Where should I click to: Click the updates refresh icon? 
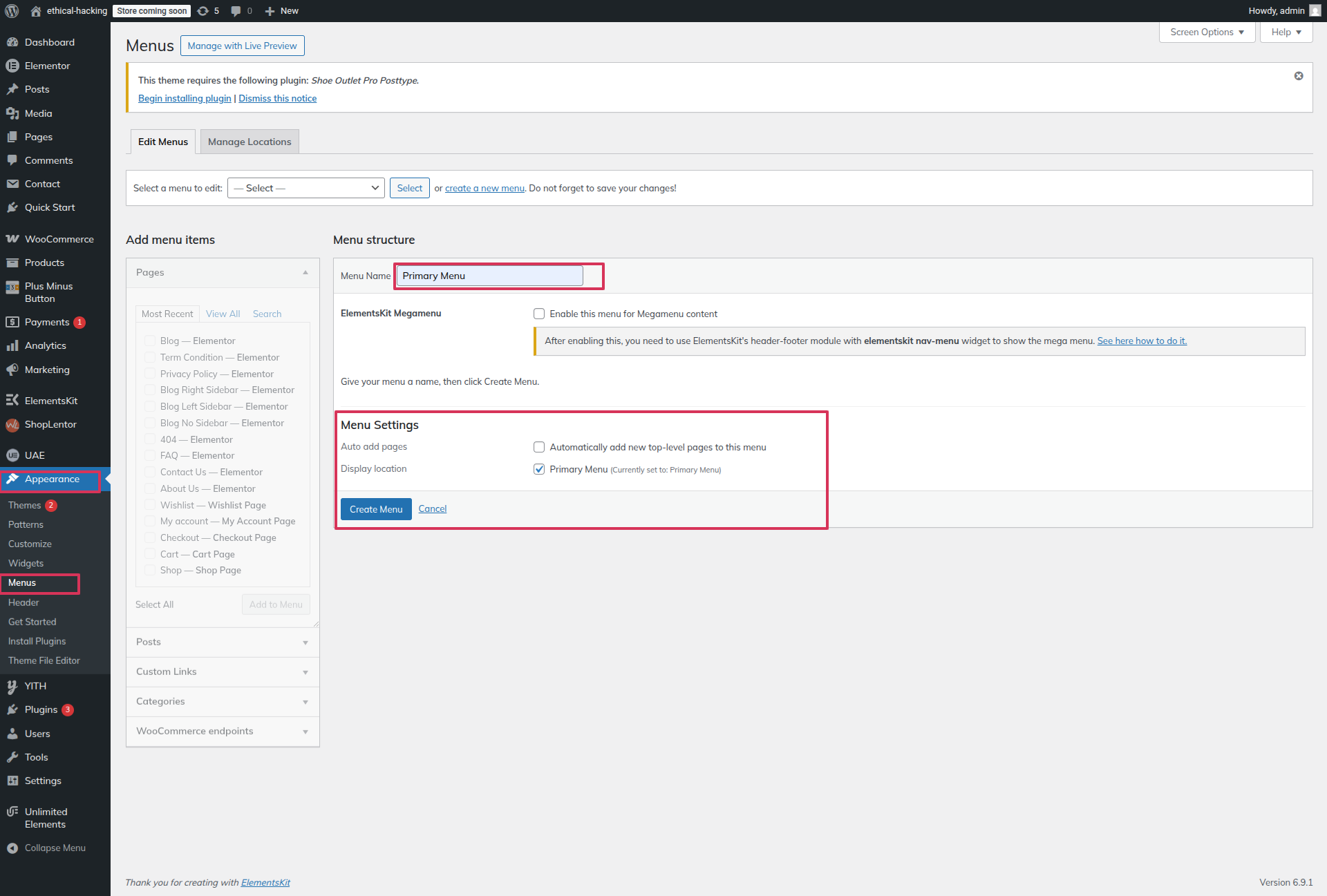[203, 11]
